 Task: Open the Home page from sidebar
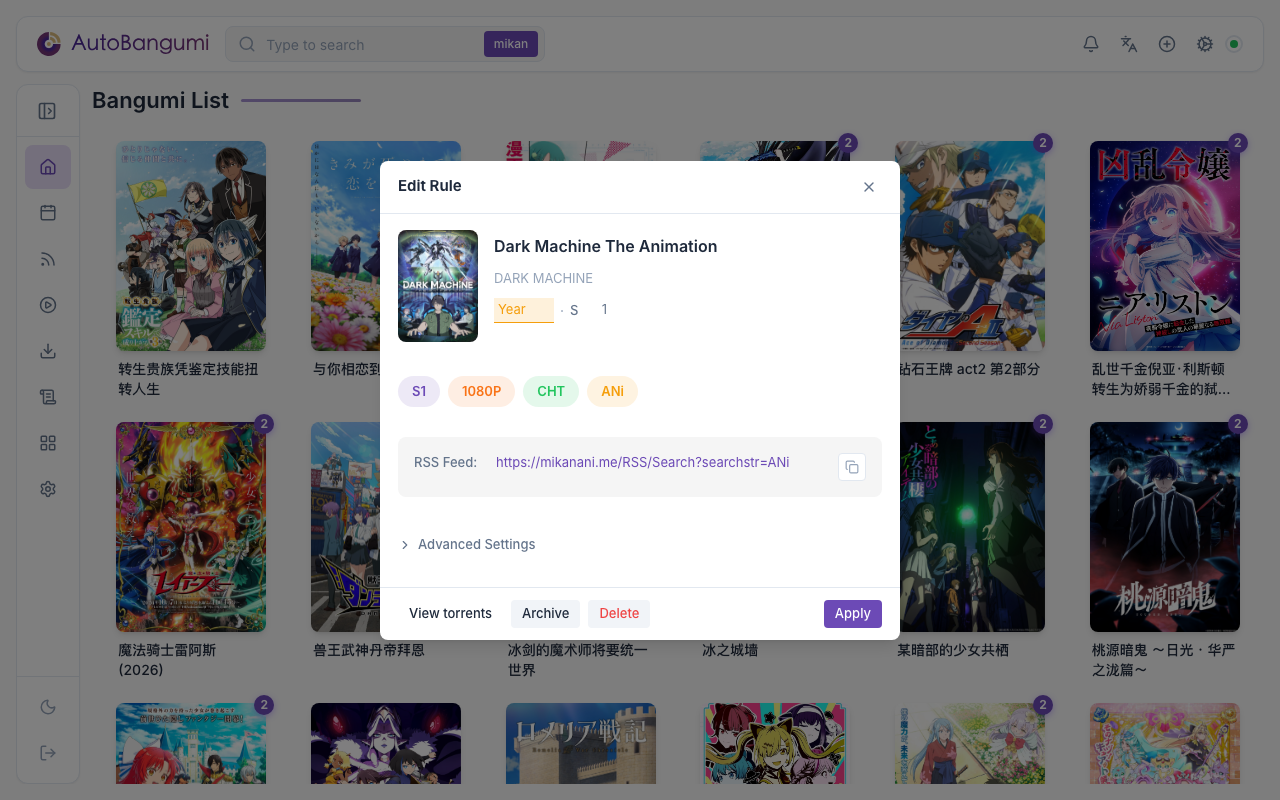click(x=48, y=167)
